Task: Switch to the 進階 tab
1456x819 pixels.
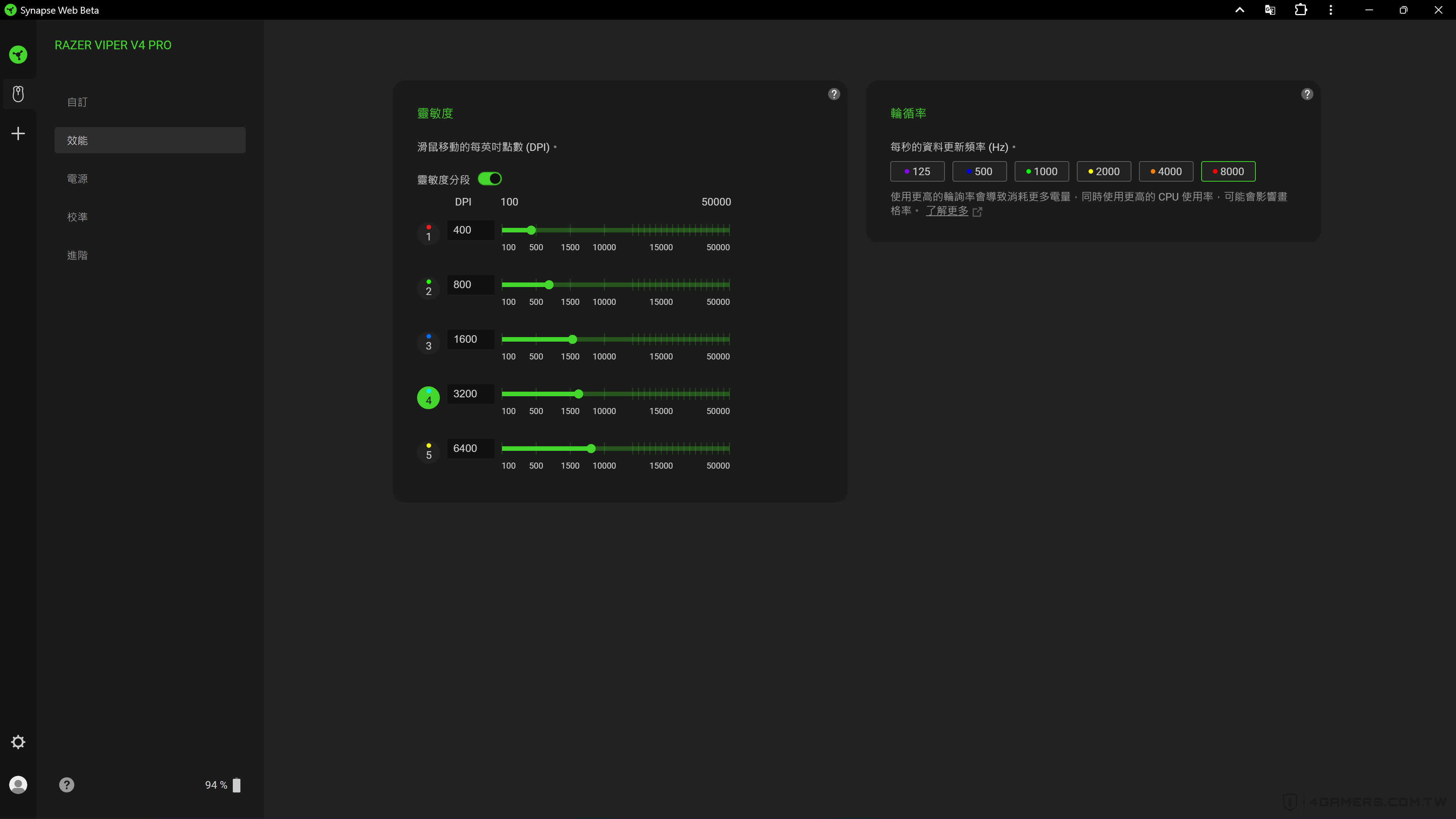Action: (150, 255)
